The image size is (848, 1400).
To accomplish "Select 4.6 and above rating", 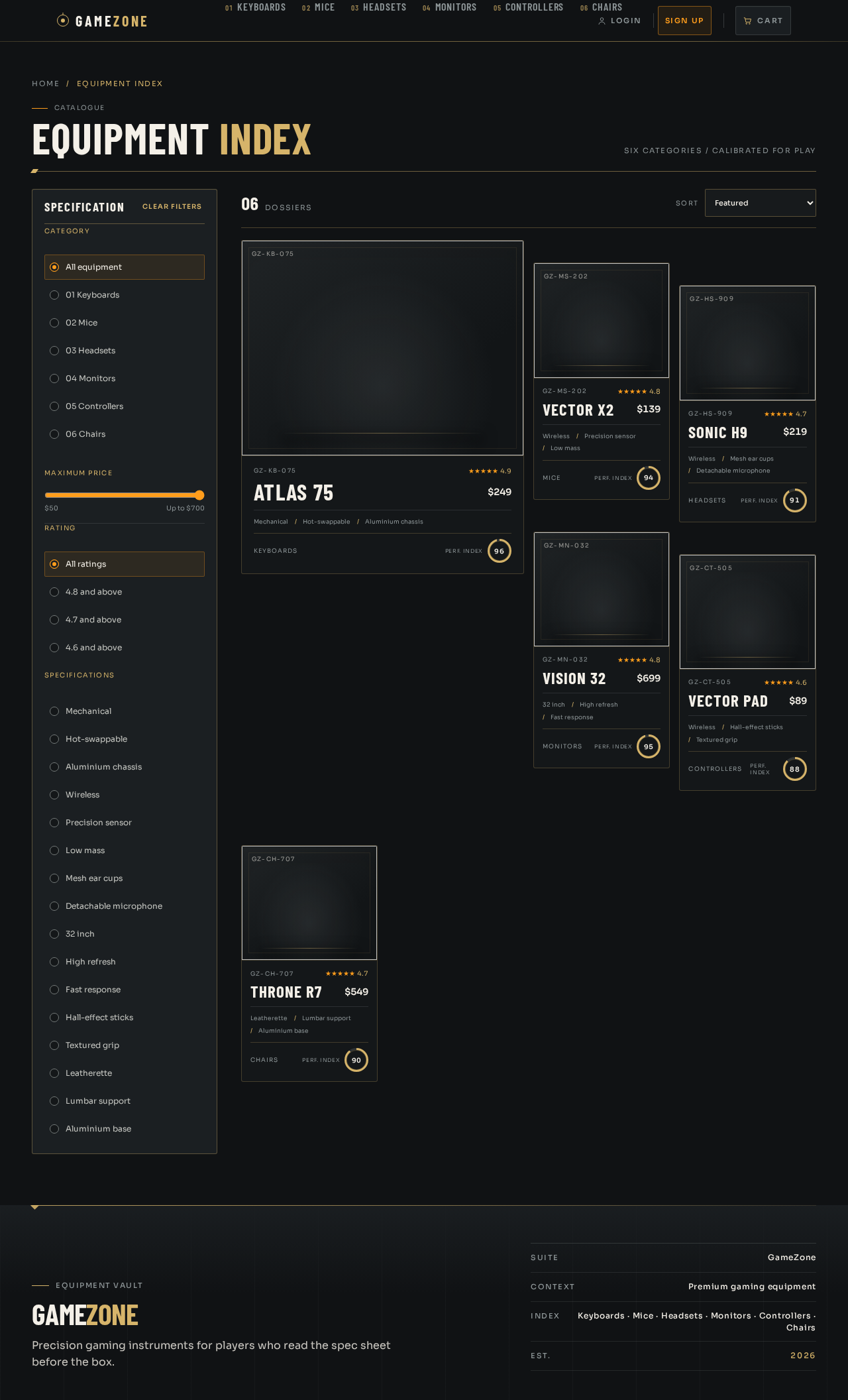I will (125, 648).
